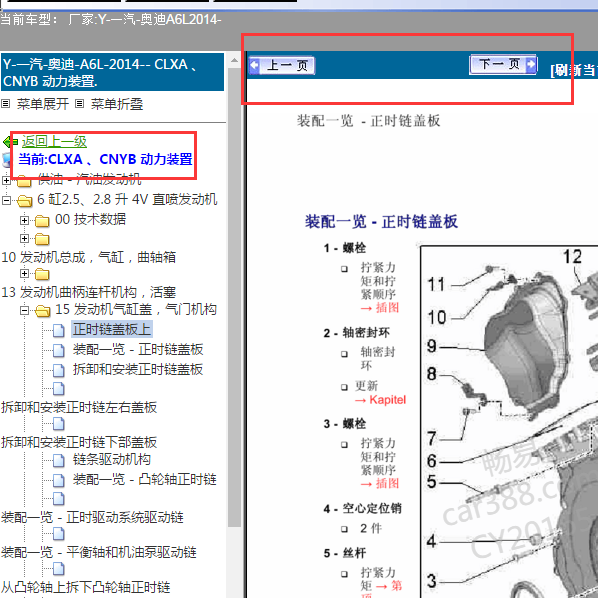The image size is (598, 598).
Task: Click the timing chain cover diagram
Action: tap(509, 421)
